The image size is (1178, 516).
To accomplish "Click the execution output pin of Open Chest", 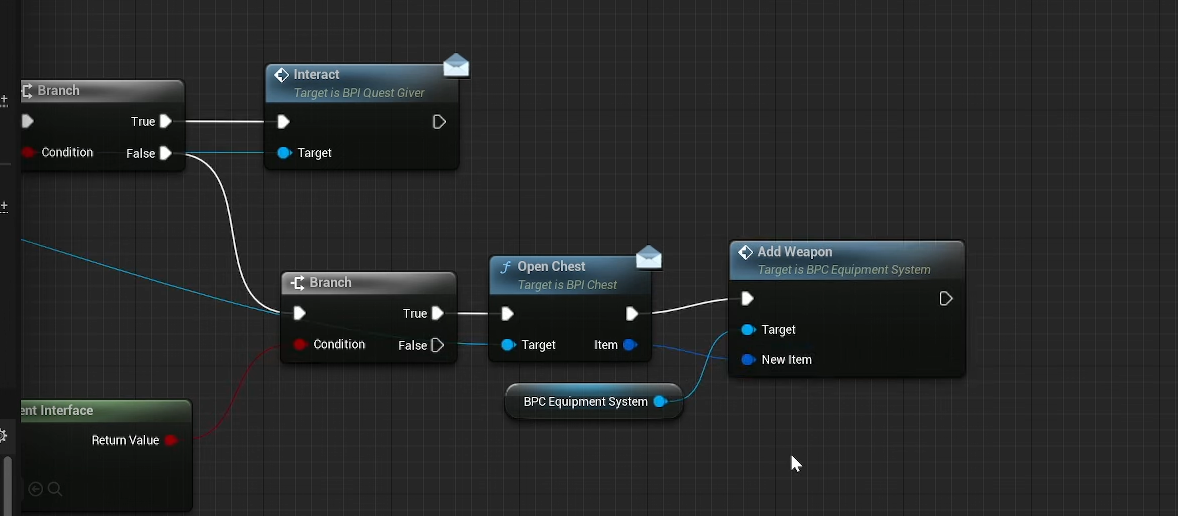I will pyautogui.click(x=632, y=314).
